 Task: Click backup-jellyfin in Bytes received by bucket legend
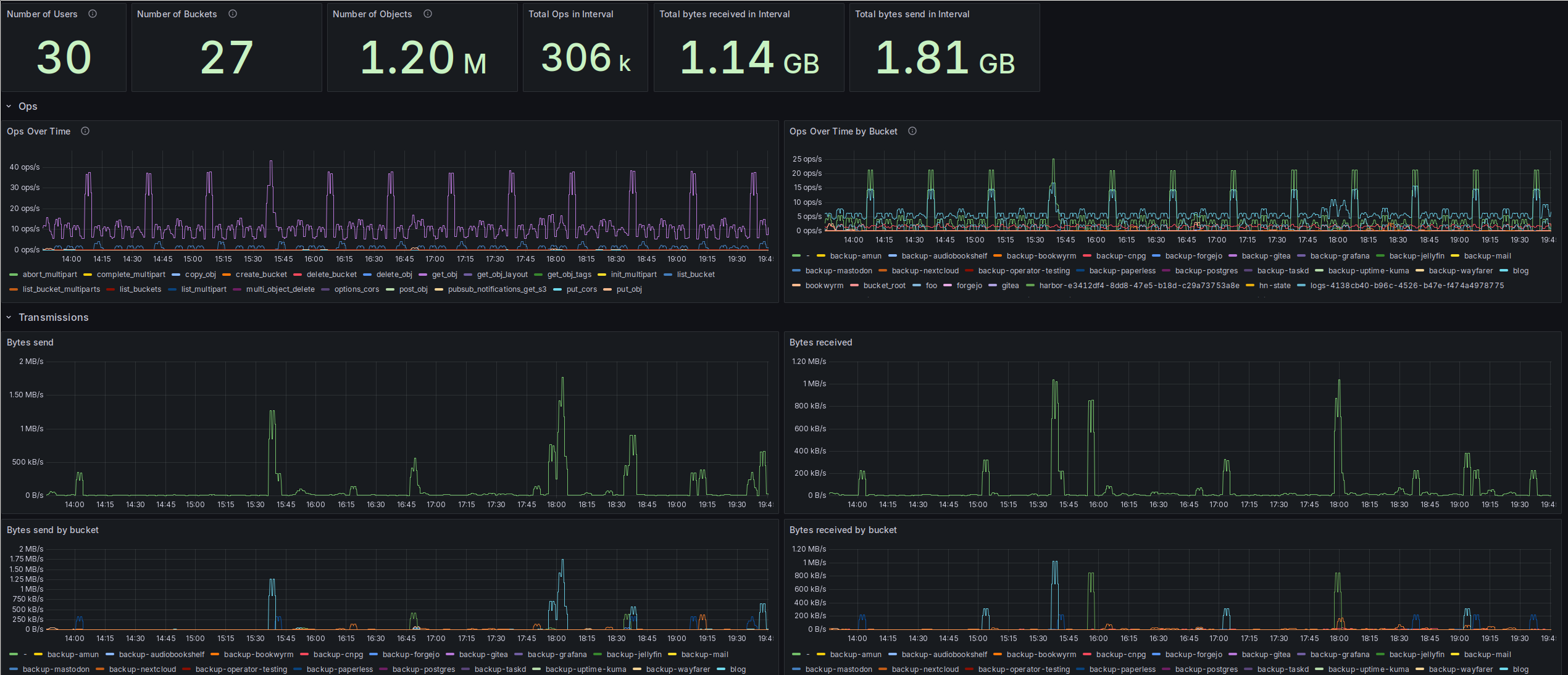[1416, 655]
